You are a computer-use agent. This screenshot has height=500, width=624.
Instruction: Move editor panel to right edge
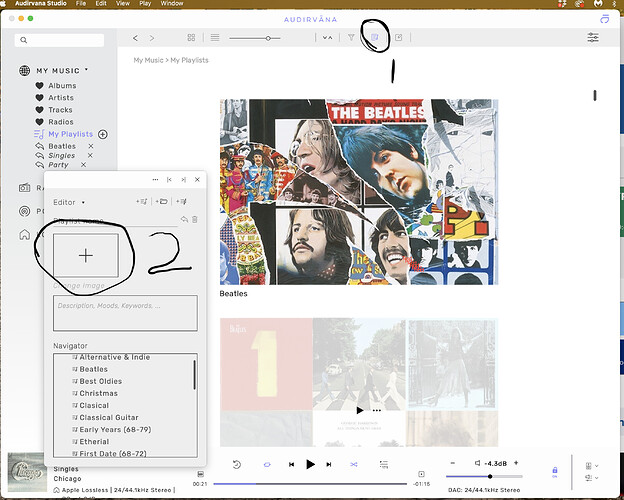183,180
